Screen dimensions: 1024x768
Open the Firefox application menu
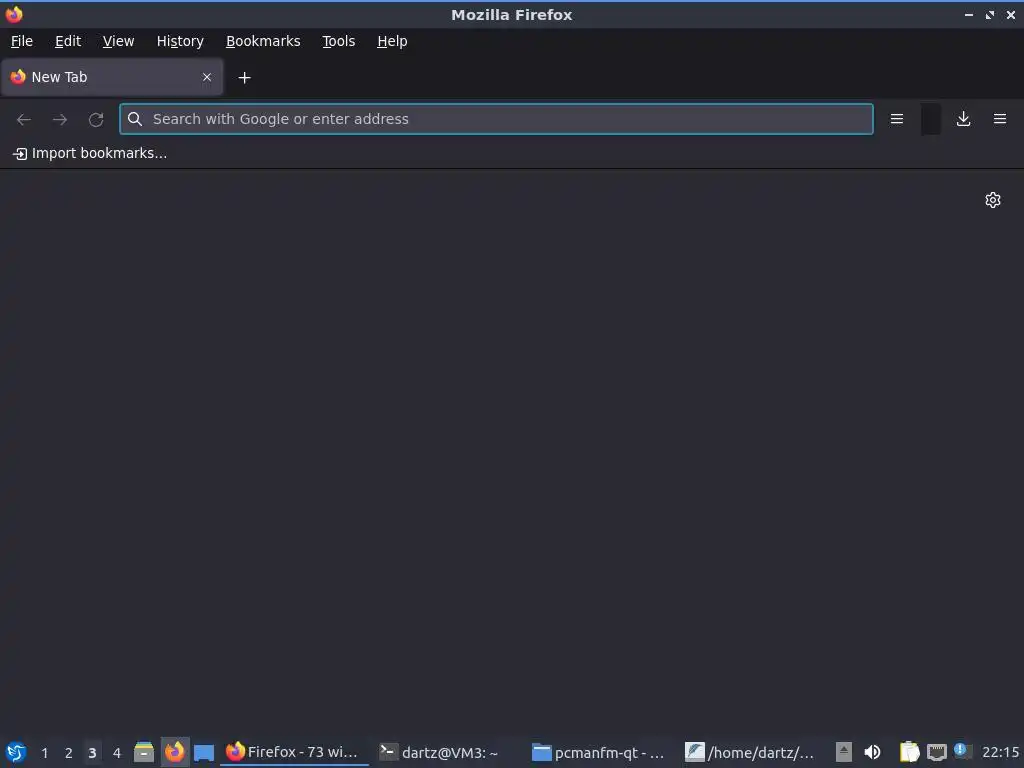pos(1000,119)
